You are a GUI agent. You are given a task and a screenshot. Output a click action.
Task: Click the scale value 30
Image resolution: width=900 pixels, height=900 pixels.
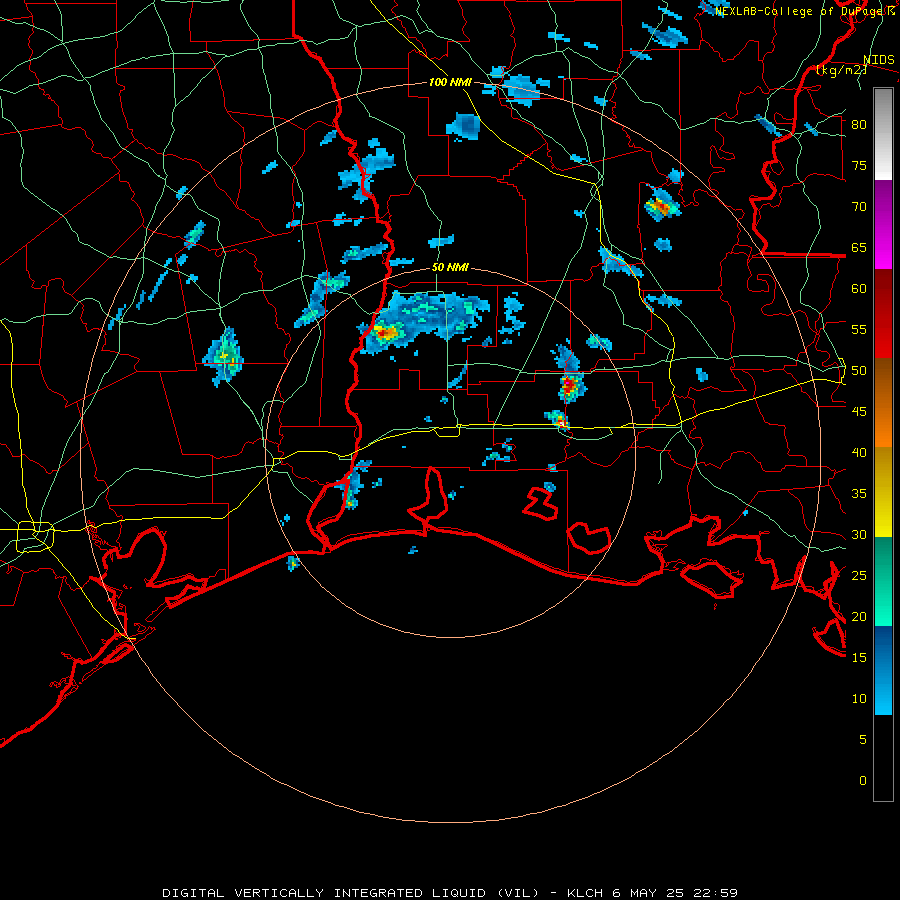click(x=859, y=534)
